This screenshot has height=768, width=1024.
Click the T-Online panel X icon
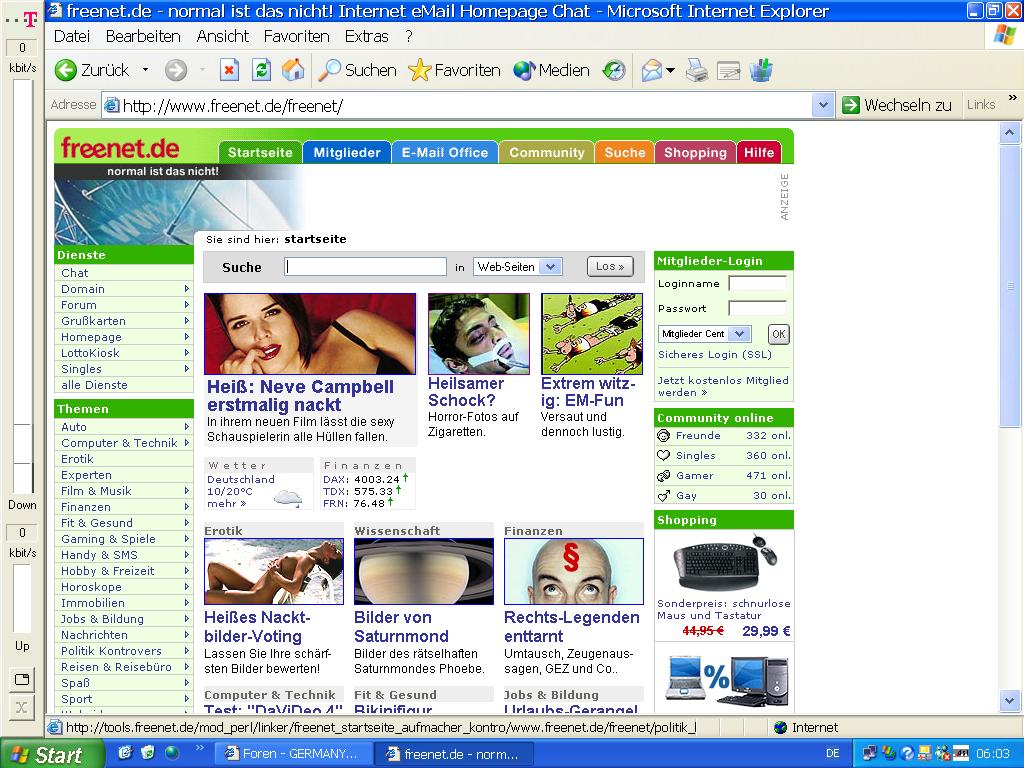(x=22, y=707)
